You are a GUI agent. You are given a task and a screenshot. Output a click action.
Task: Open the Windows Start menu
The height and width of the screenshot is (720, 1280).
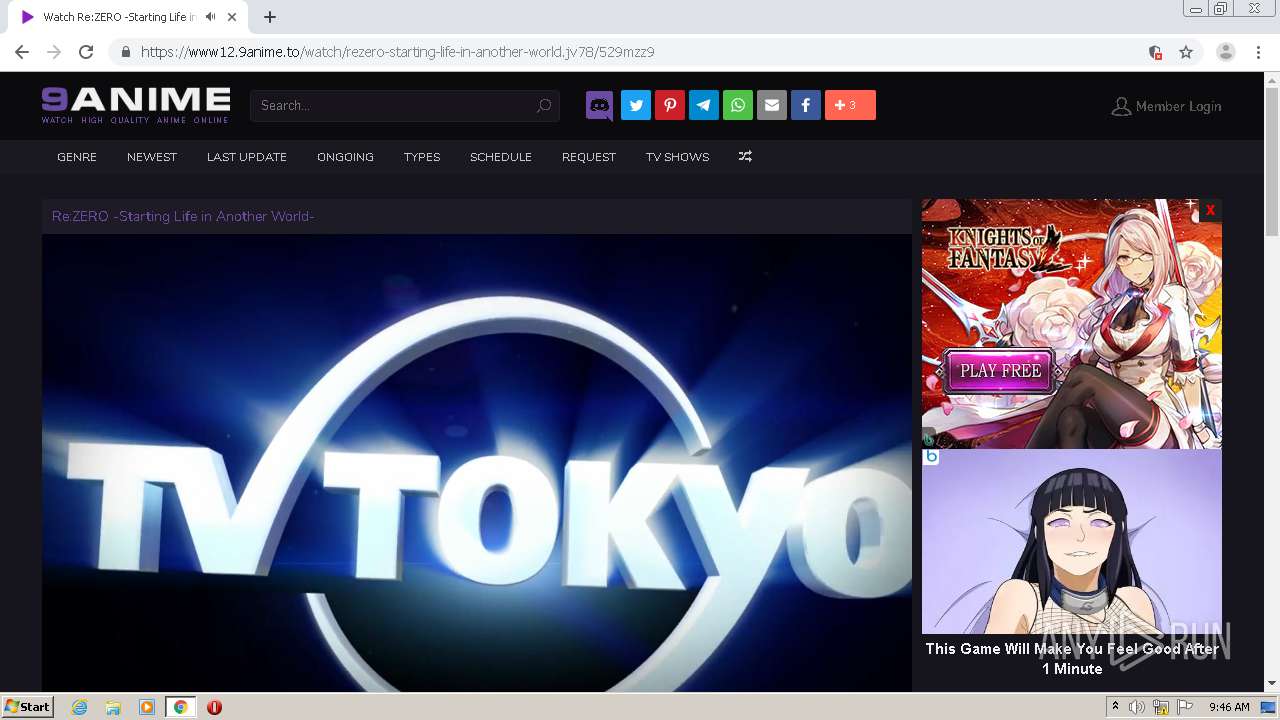[x=27, y=707]
